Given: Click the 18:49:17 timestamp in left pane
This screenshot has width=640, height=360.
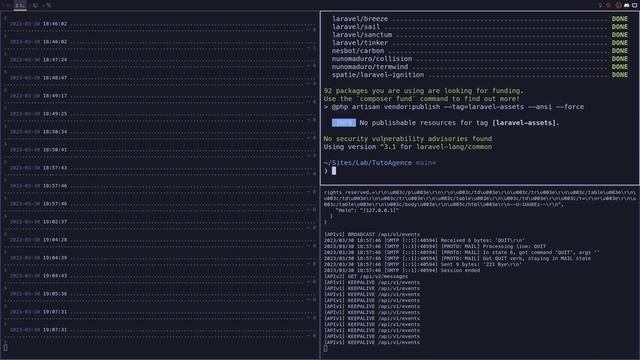Looking at the screenshot, I should 55,96.
